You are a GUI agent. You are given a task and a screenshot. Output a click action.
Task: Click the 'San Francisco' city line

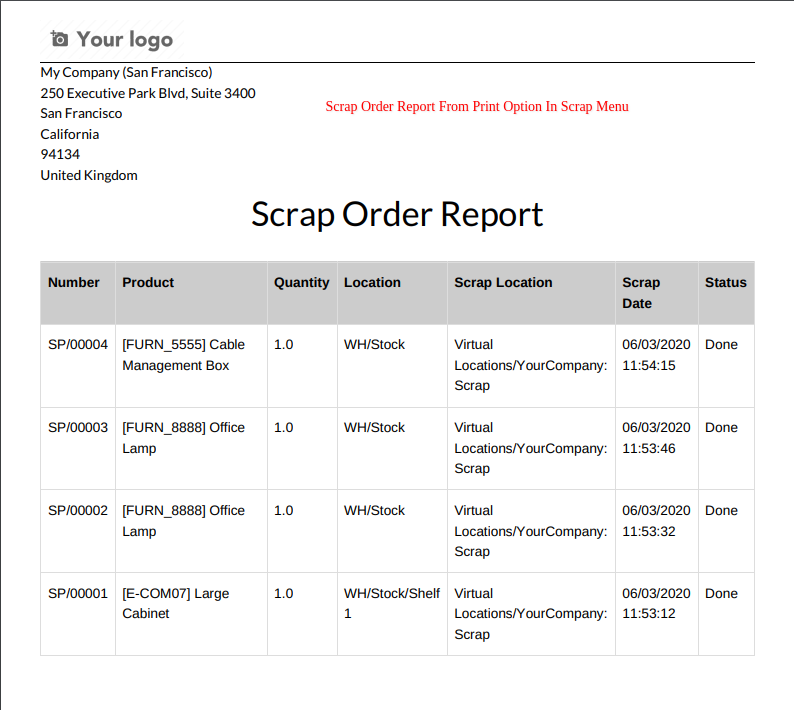pyautogui.click(x=81, y=113)
